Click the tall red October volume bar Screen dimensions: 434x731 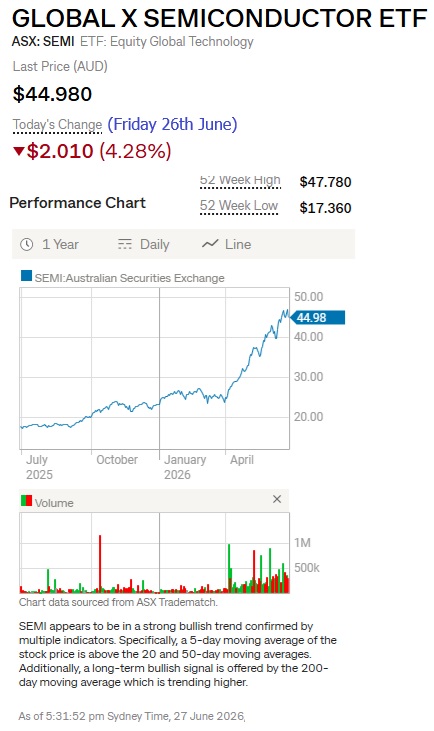100,564
